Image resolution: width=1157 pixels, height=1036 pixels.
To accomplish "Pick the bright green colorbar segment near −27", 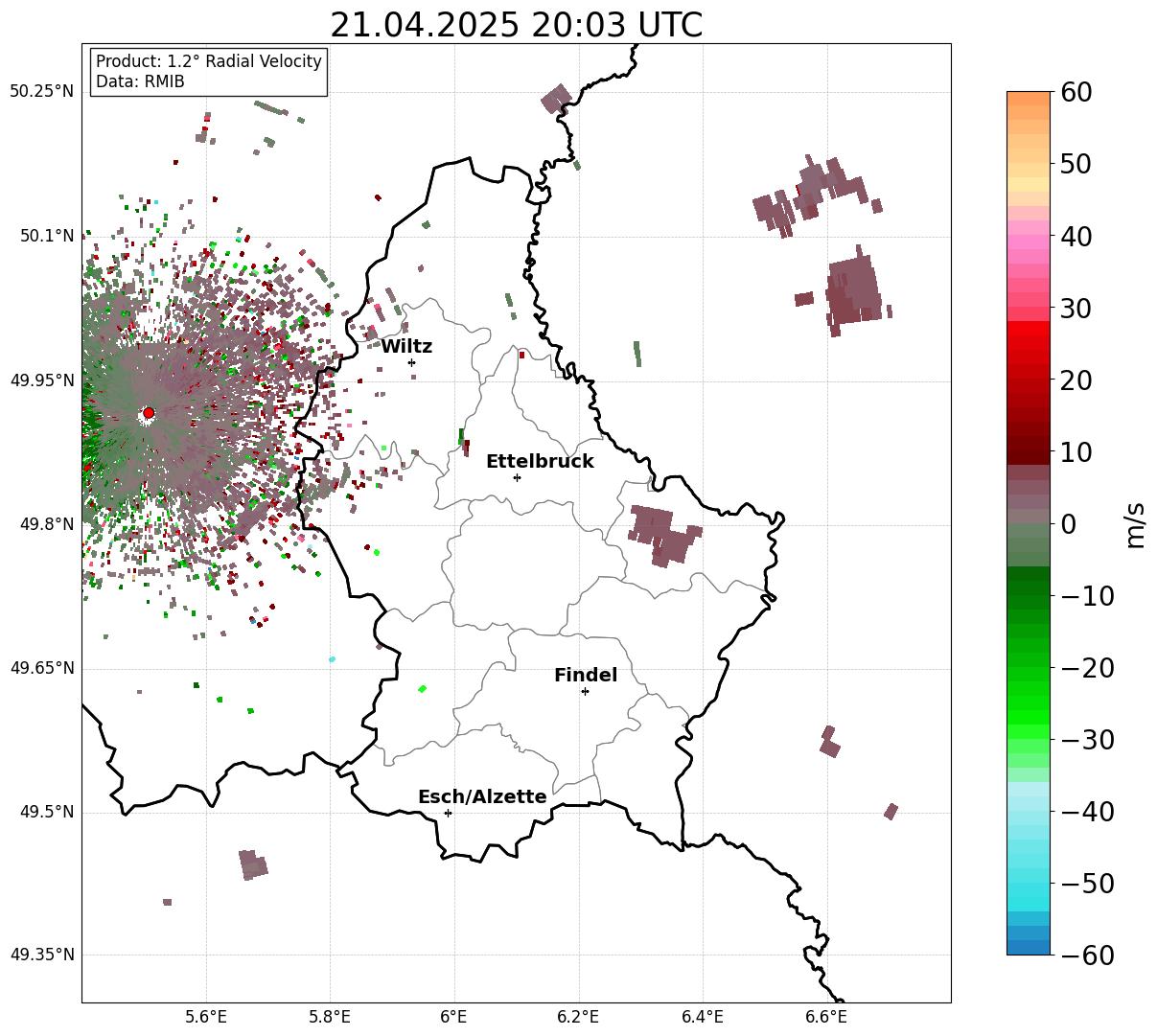I will (x=1029, y=719).
